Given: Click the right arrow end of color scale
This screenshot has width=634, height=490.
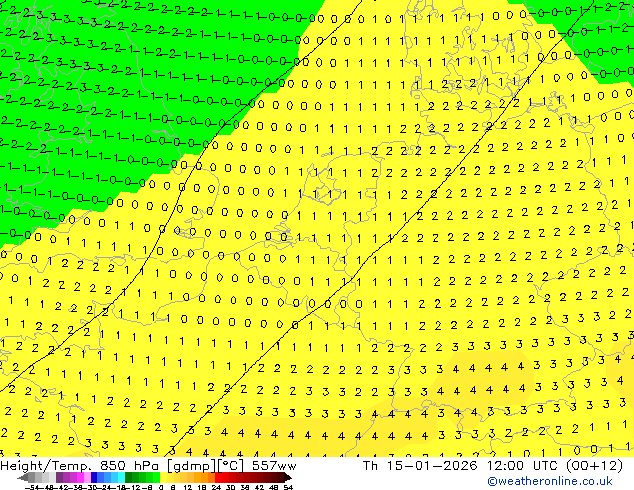Looking at the screenshot, I should click(x=288, y=477).
